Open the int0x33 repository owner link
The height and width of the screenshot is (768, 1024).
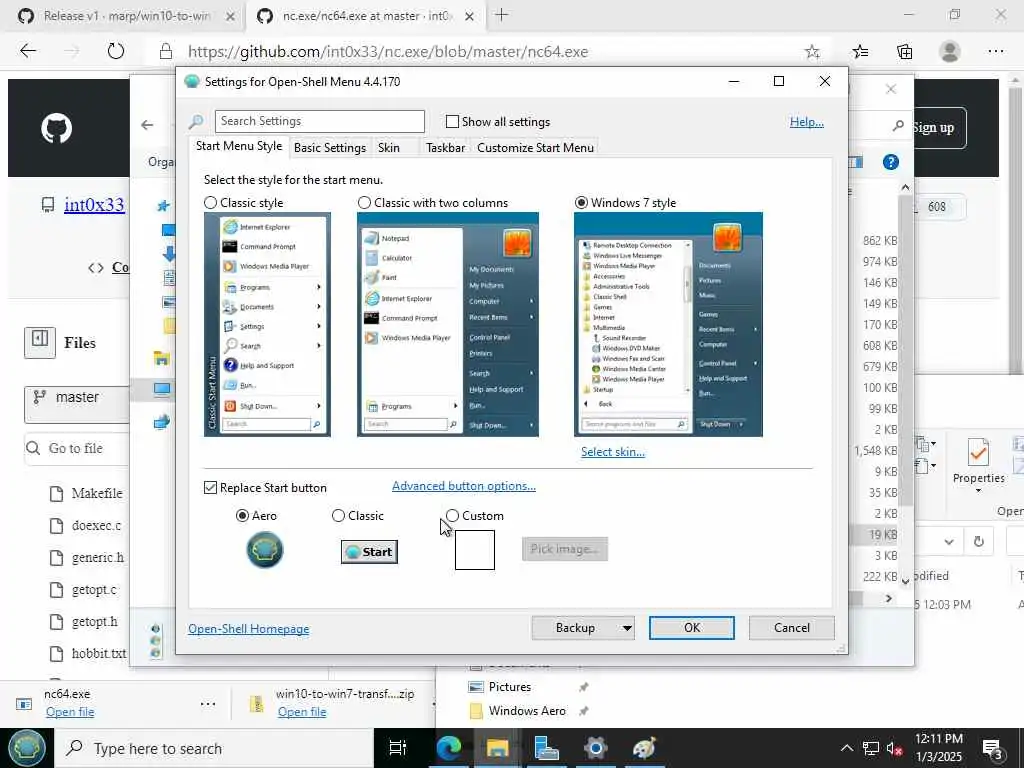[94, 204]
